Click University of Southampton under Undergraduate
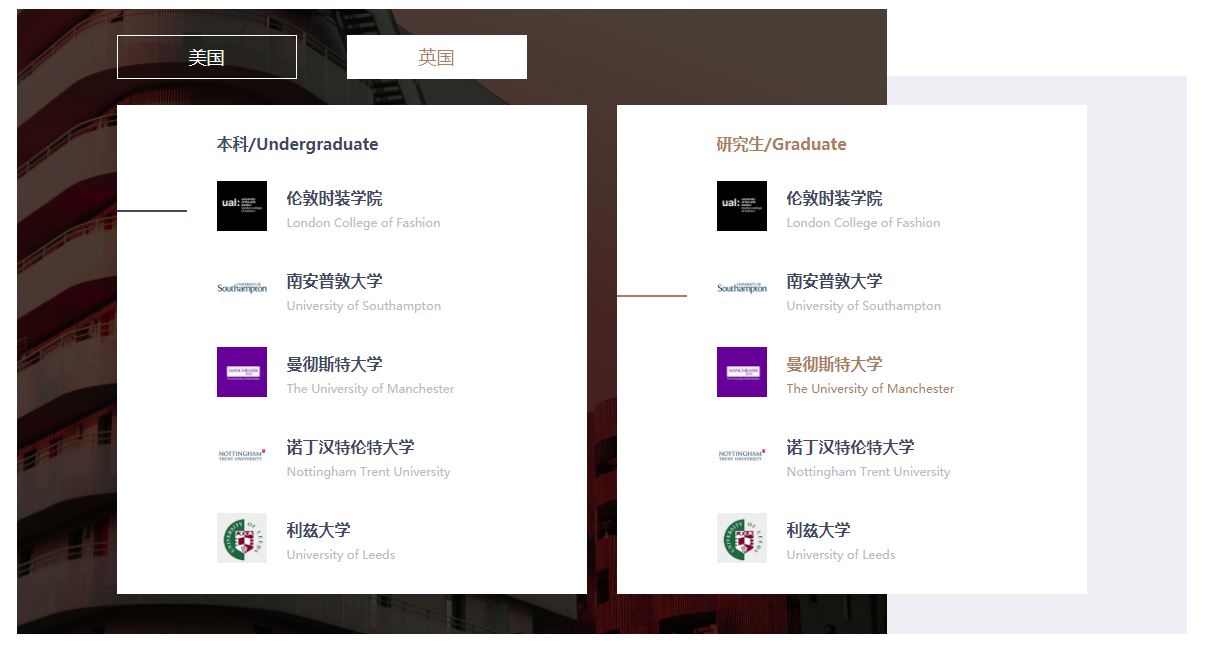 pos(364,306)
